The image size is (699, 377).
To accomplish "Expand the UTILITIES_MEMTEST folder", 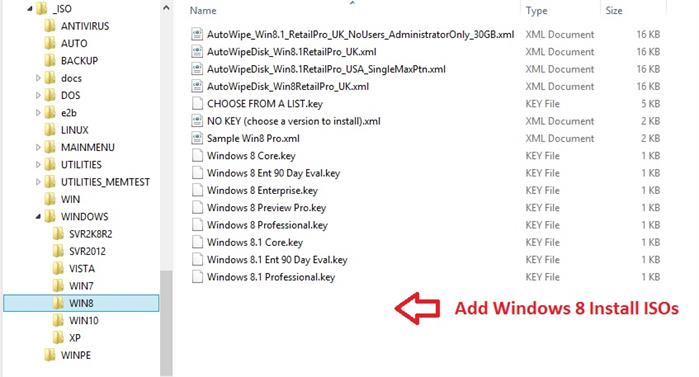I will point(38,182).
